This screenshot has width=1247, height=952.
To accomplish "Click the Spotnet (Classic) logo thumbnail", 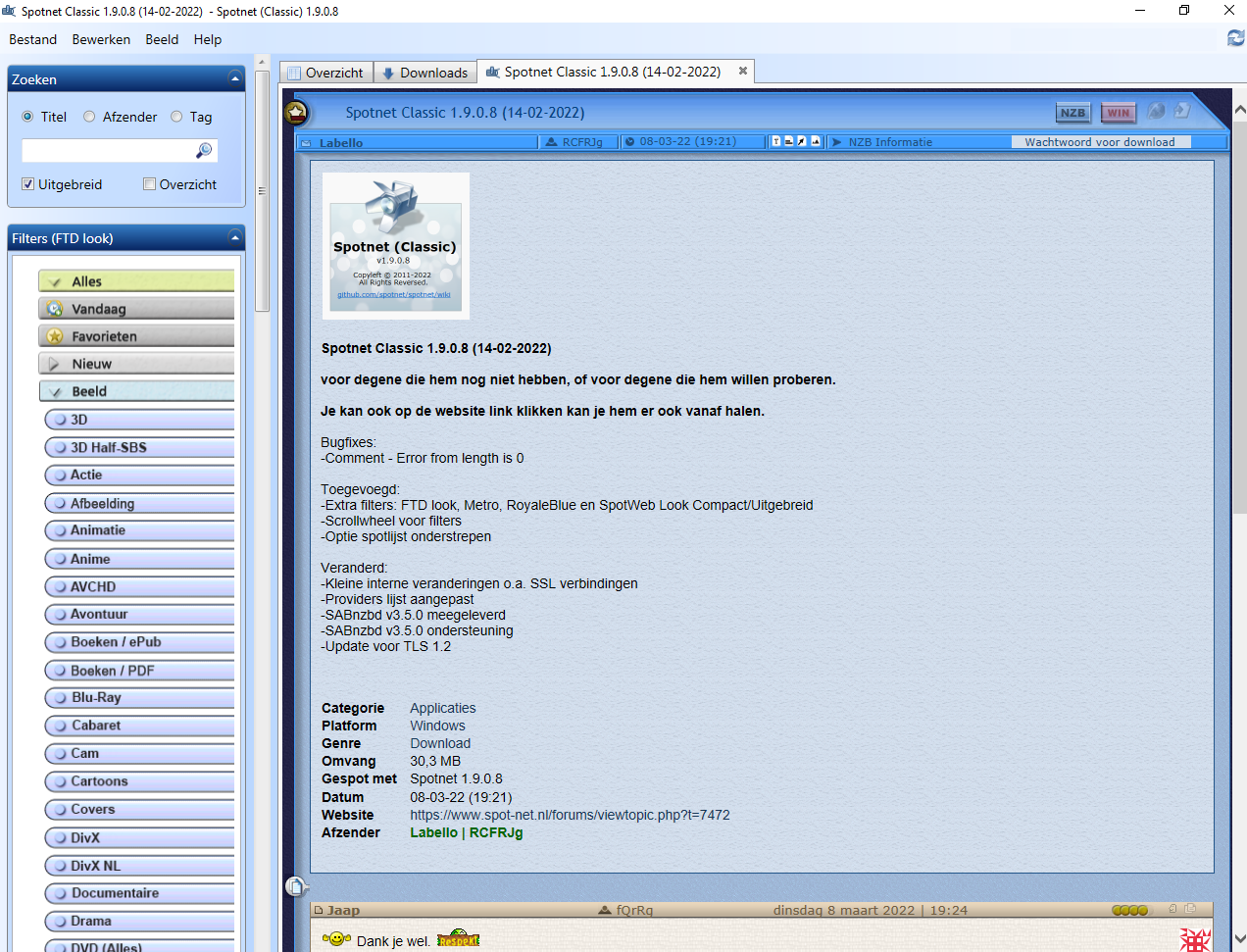I will (396, 246).
